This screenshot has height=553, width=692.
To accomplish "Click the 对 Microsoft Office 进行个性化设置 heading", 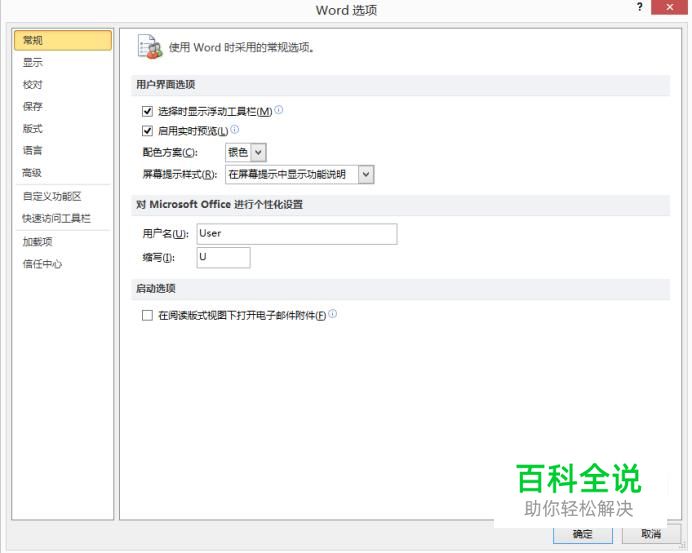I will point(219,205).
